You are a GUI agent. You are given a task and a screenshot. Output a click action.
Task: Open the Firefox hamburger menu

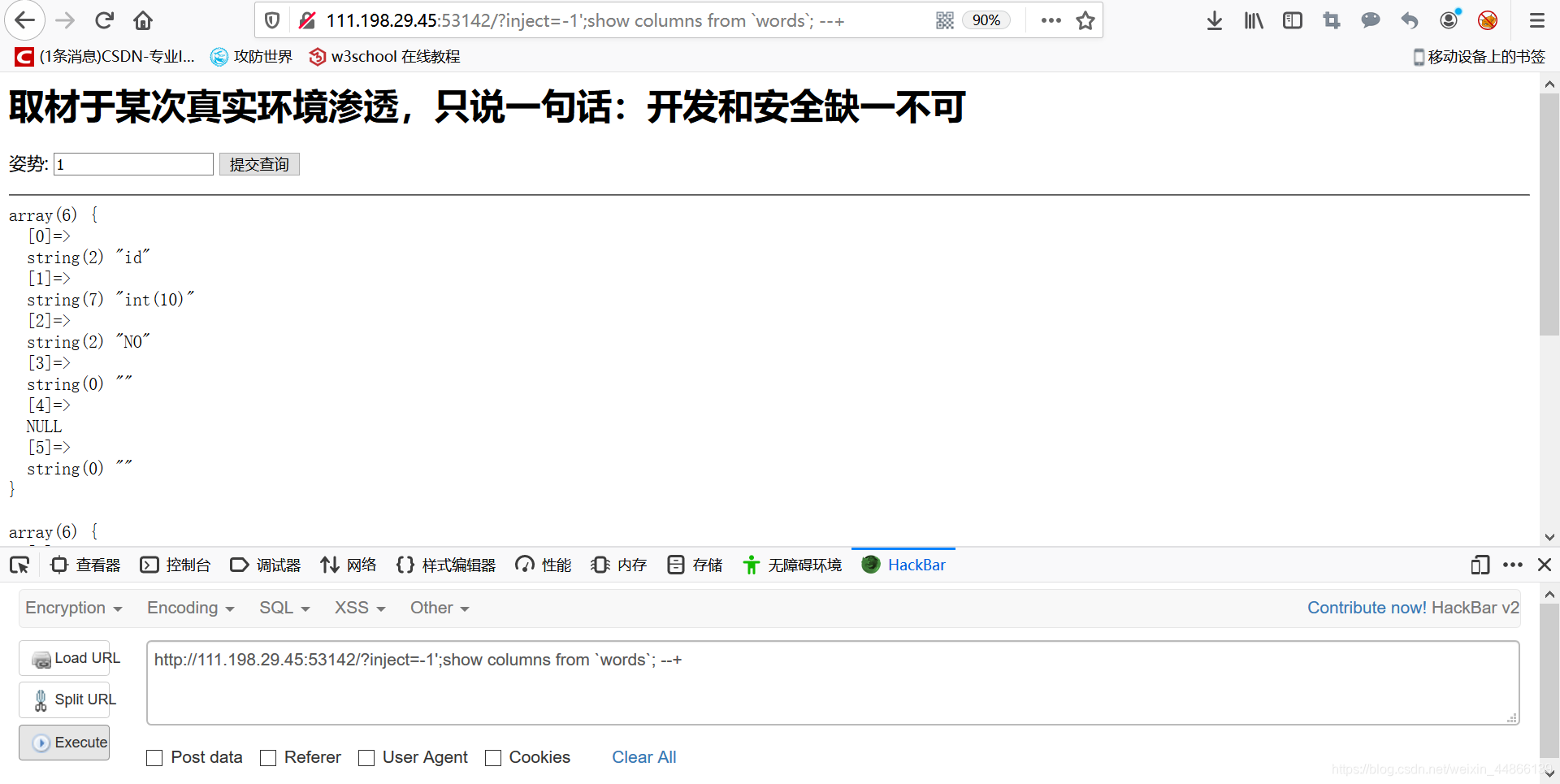tap(1536, 21)
